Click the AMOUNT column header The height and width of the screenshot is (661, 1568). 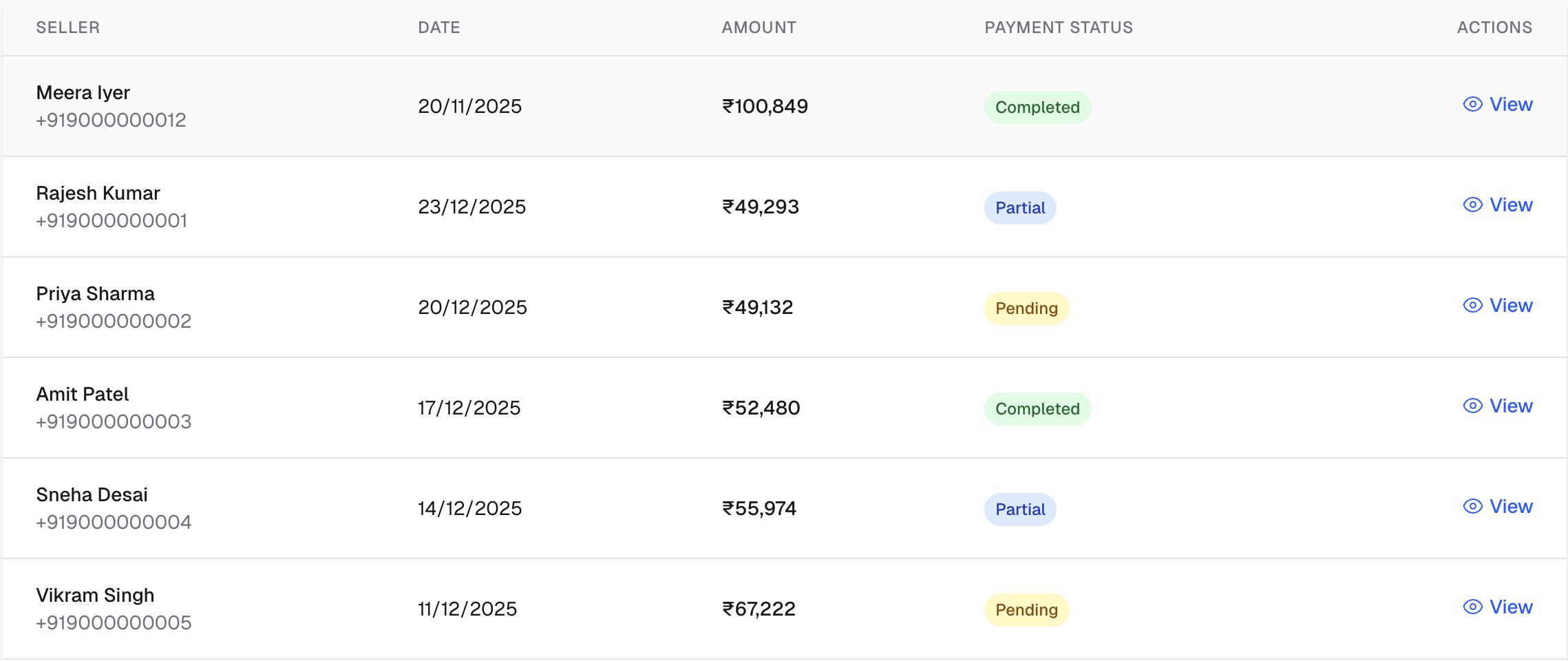[759, 28]
